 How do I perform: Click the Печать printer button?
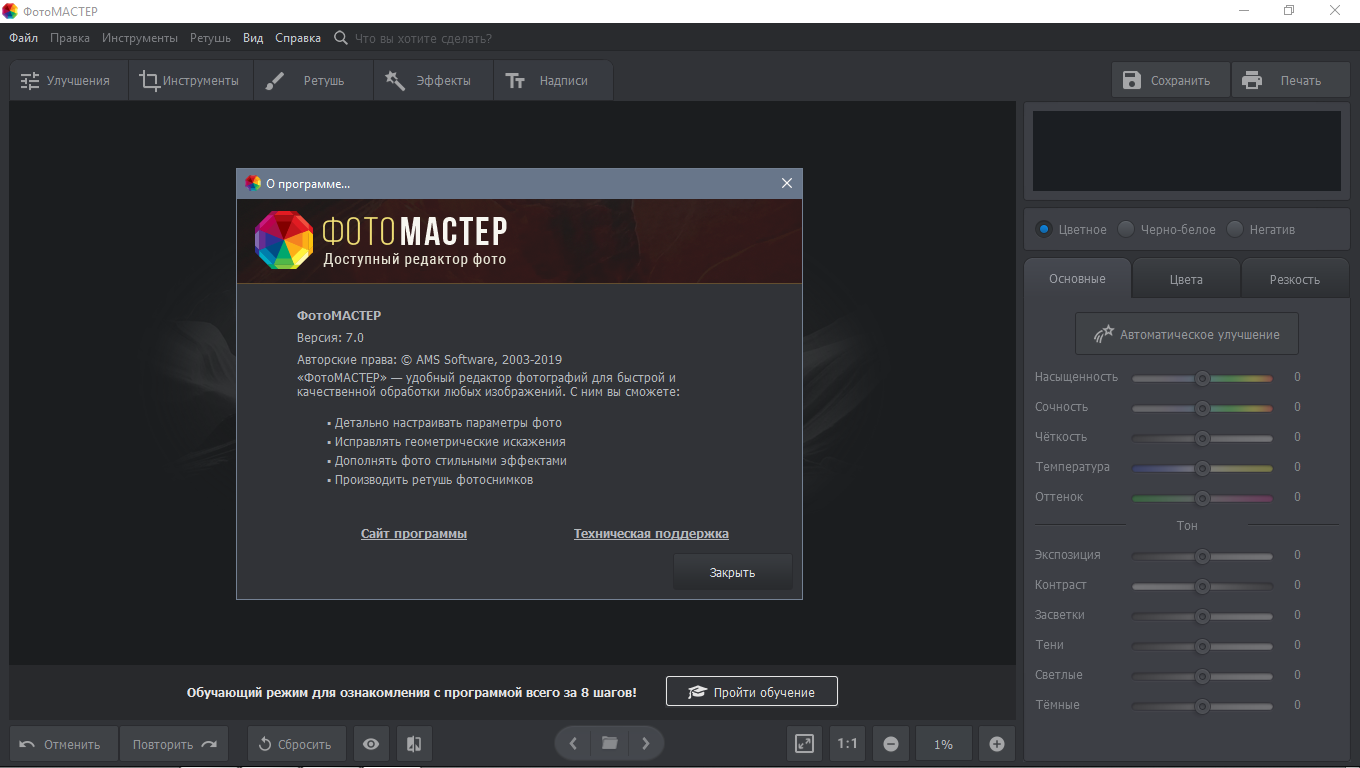1290,80
